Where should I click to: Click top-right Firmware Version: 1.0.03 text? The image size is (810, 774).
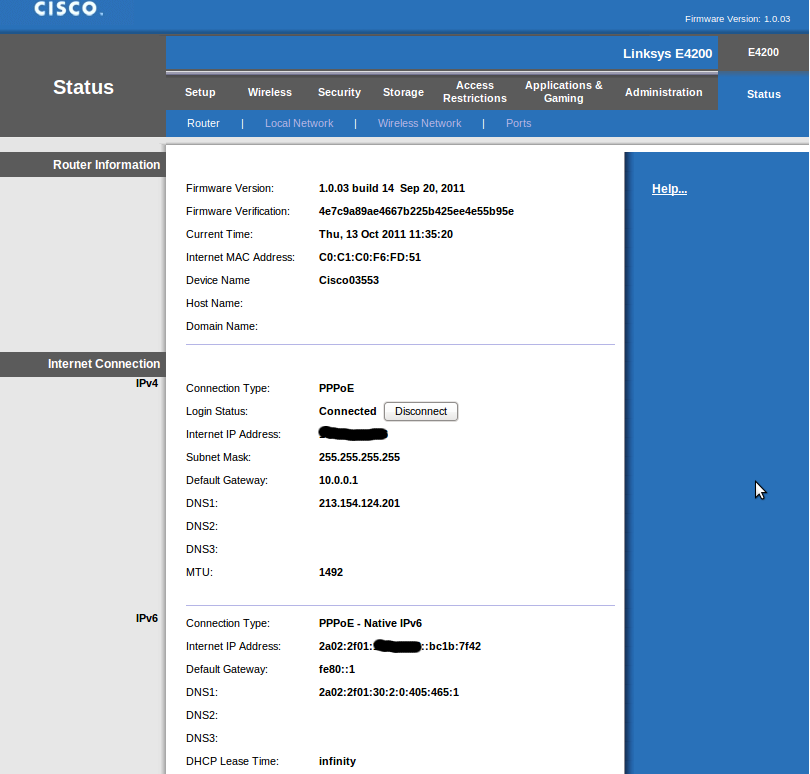tap(738, 19)
